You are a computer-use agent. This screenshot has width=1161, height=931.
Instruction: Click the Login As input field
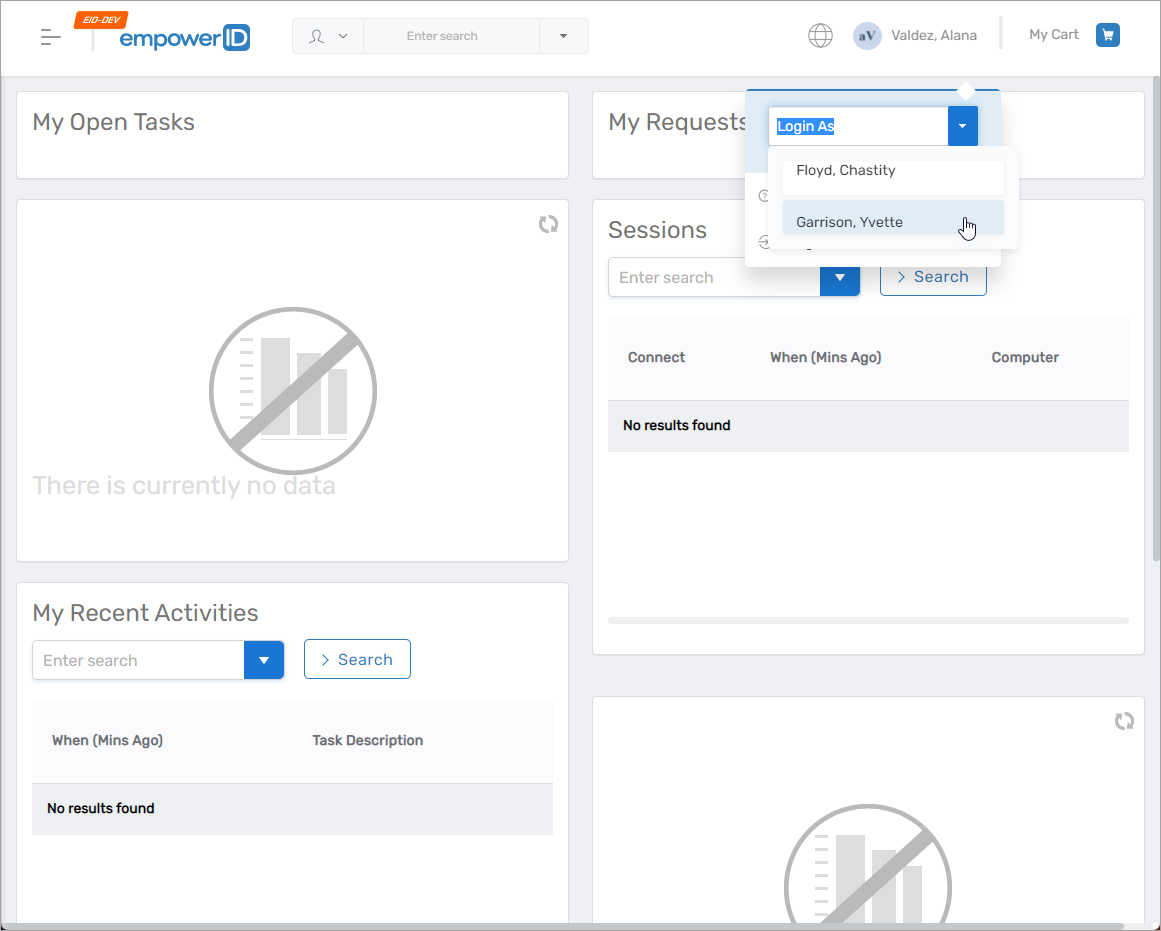[x=858, y=127]
